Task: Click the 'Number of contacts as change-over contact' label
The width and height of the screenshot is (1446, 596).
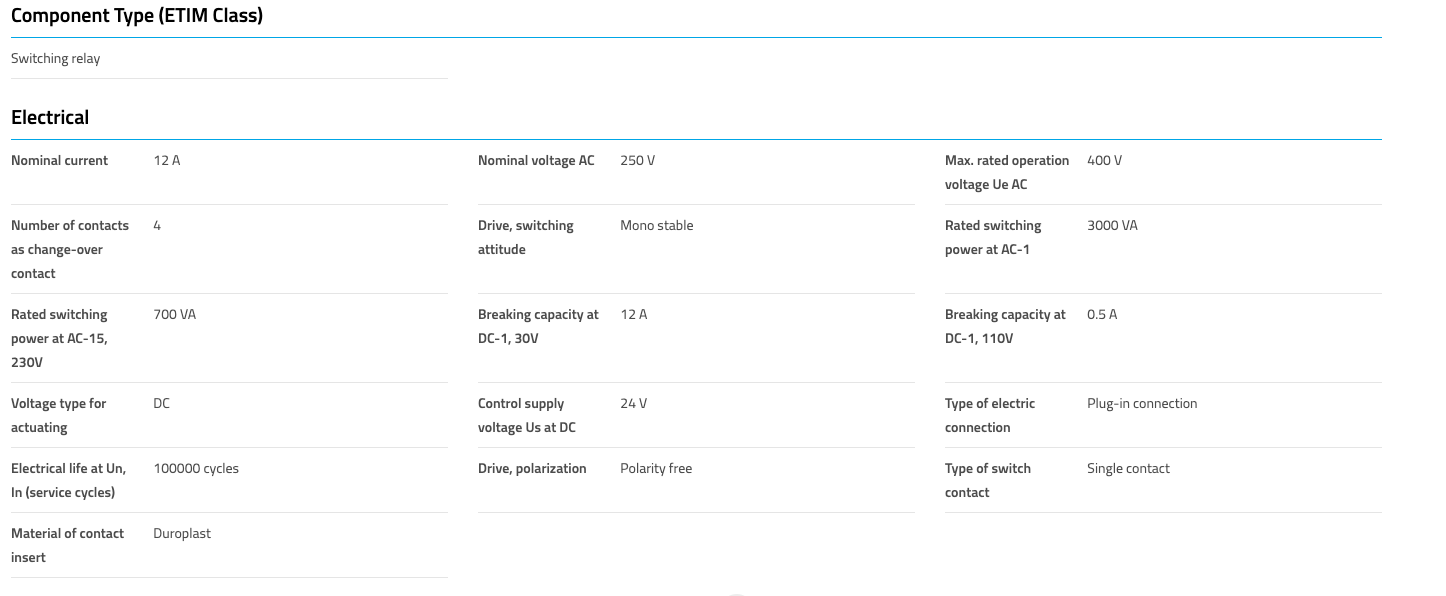Action: point(70,249)
